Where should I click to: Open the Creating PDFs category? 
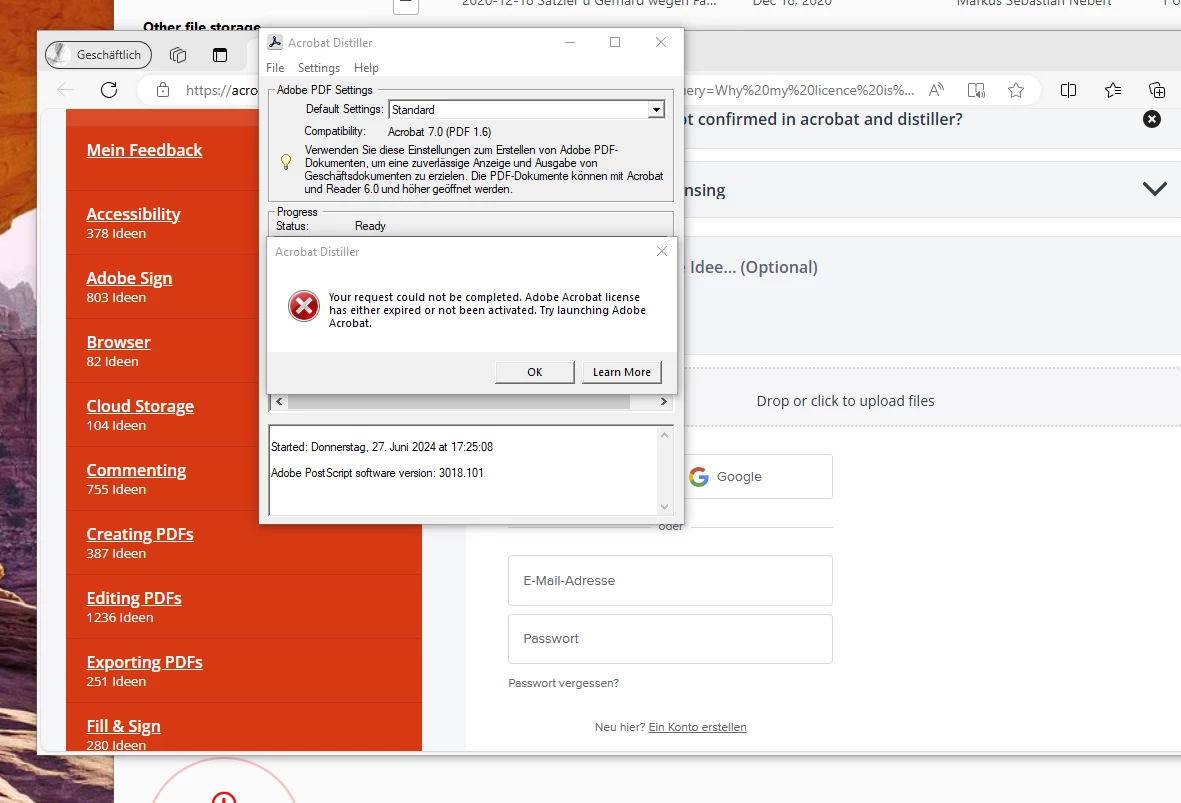pos(140,534)
